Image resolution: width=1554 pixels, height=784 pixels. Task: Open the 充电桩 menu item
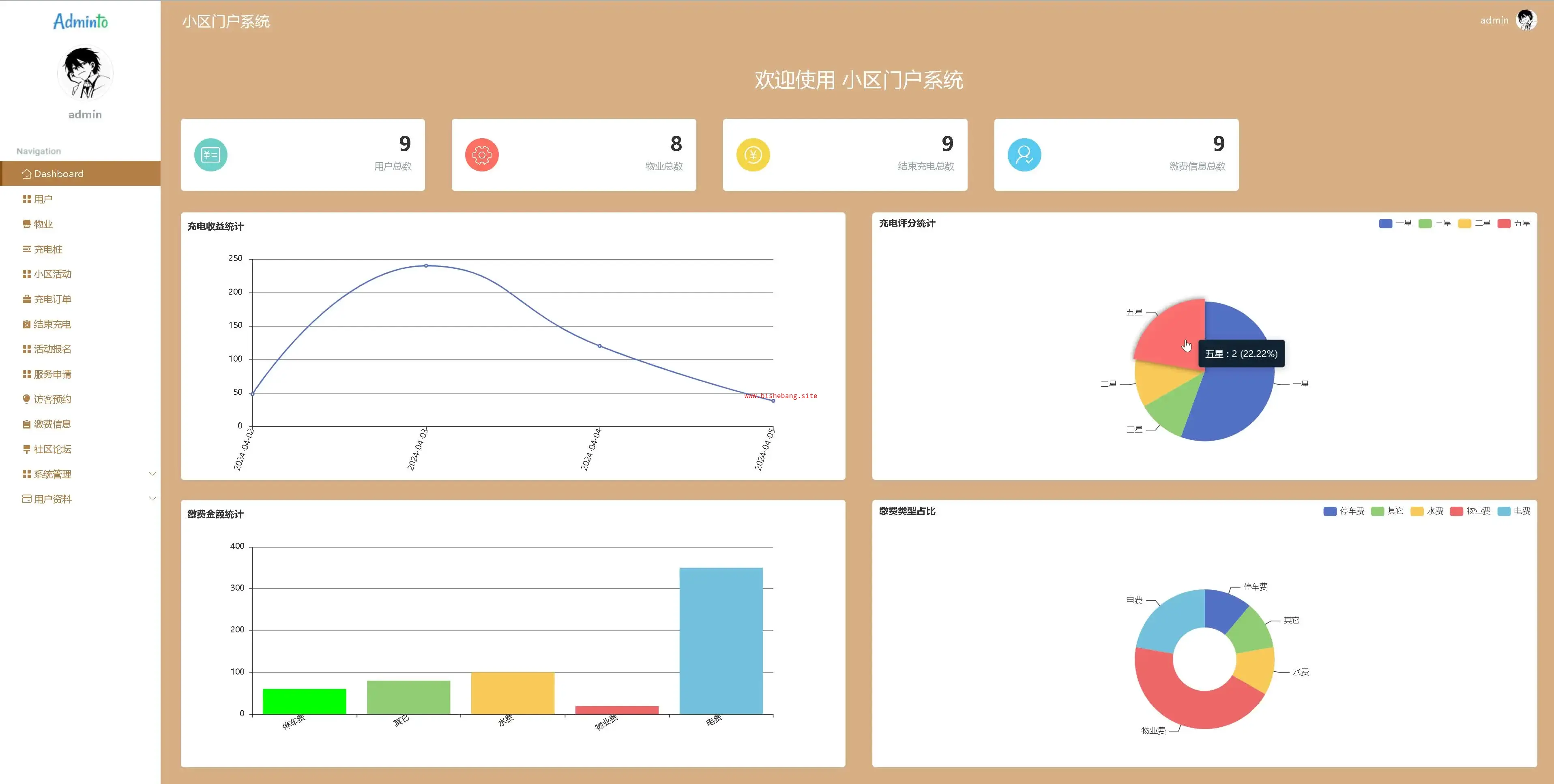[x=48, y=249]
